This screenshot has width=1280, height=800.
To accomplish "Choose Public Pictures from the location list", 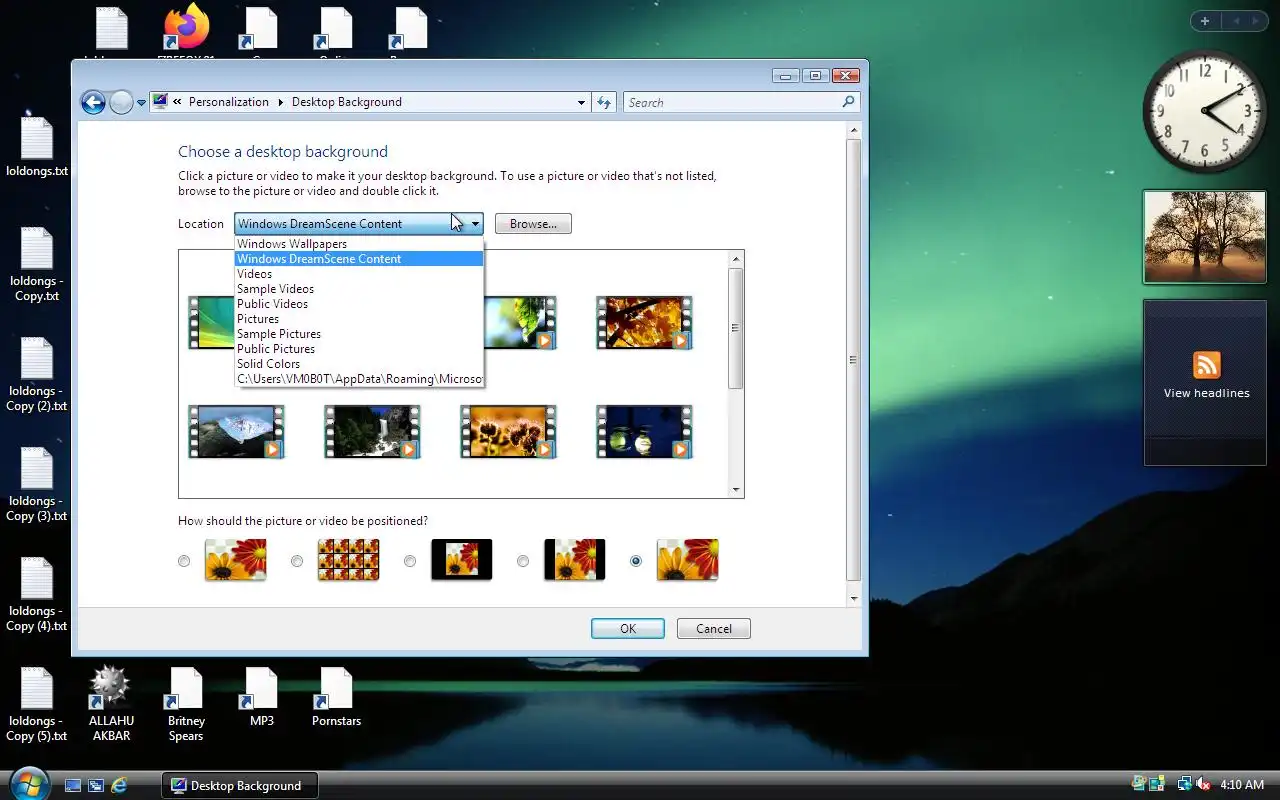I will 359,349.
